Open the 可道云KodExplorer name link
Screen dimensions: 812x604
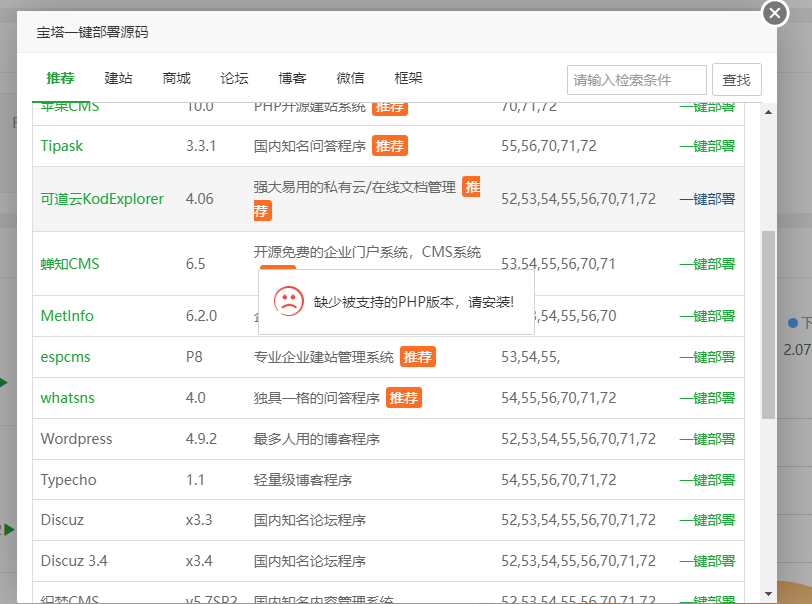pyautogui.click(x=102, y=199)
